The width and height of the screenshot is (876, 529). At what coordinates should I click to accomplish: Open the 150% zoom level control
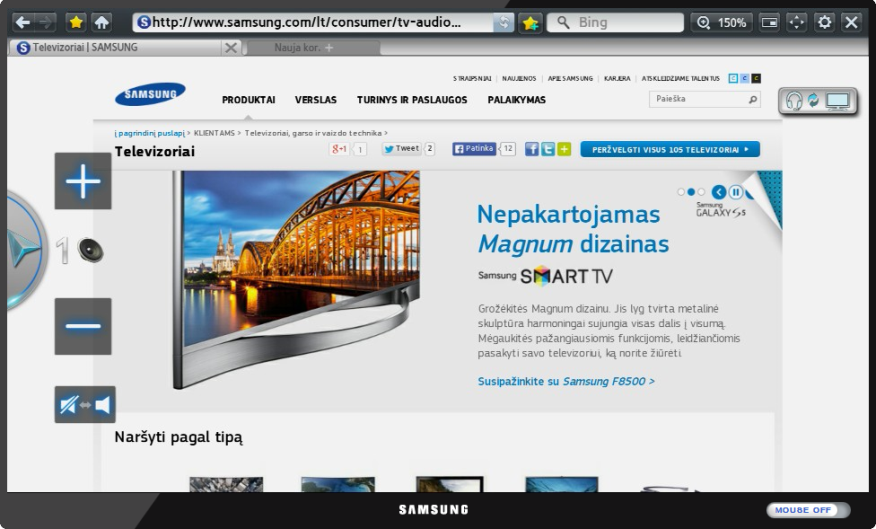(721, 22)
